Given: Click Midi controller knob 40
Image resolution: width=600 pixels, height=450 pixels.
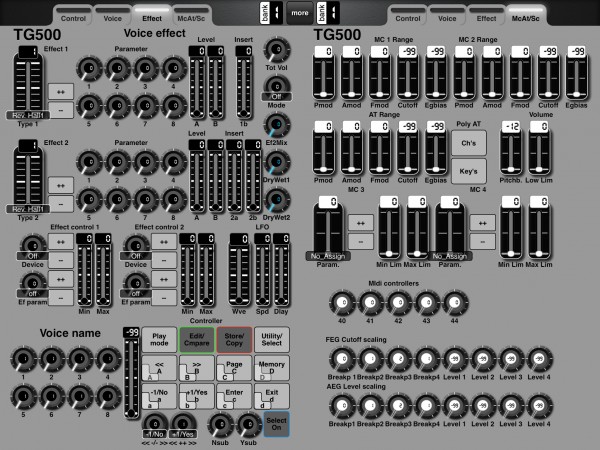Looking at the screenshot, I should coord(342,303).
